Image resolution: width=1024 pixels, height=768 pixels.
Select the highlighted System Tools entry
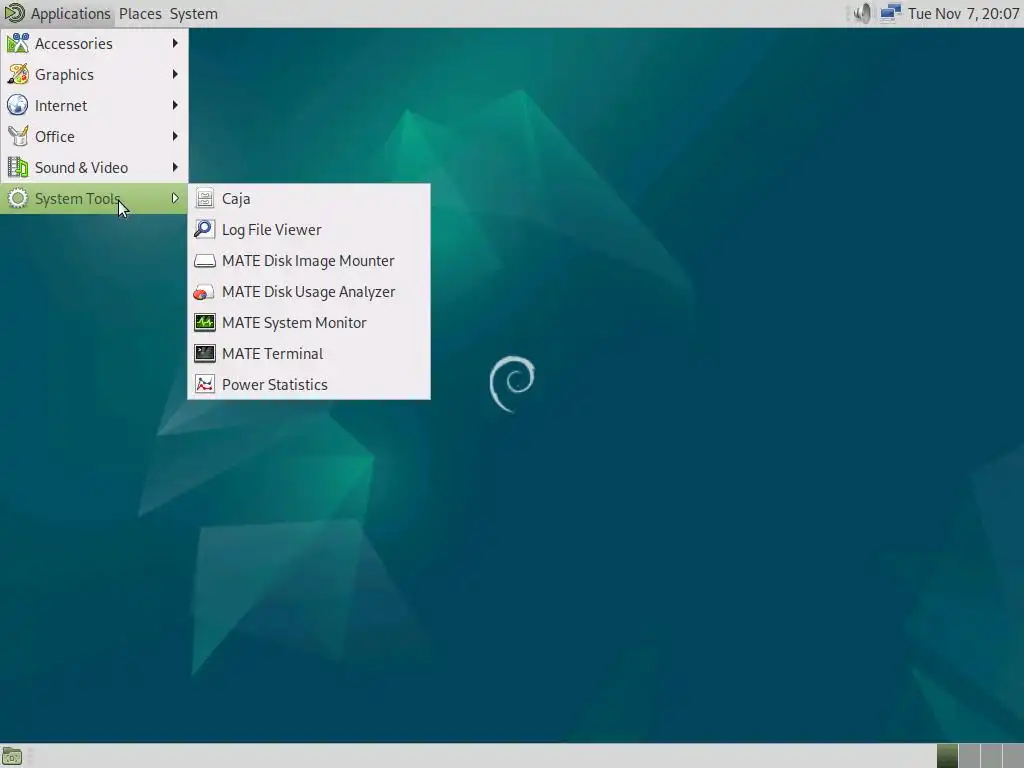click(94, 199)
